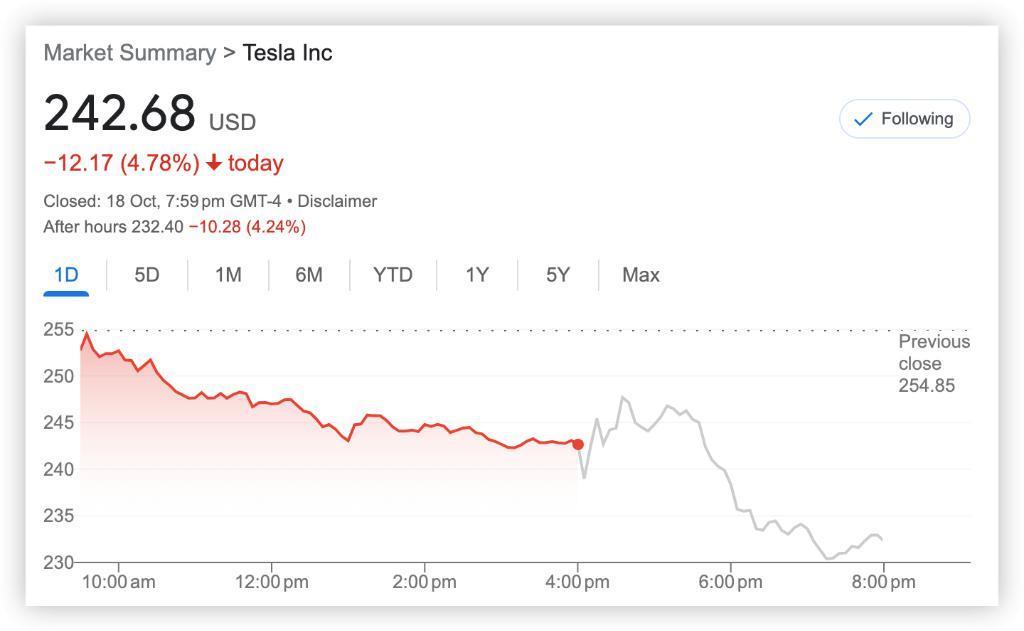This screenshot has width=1024, height=631.
Task: Click the After hours 232.40 text
Action: [x=113, y=227]
